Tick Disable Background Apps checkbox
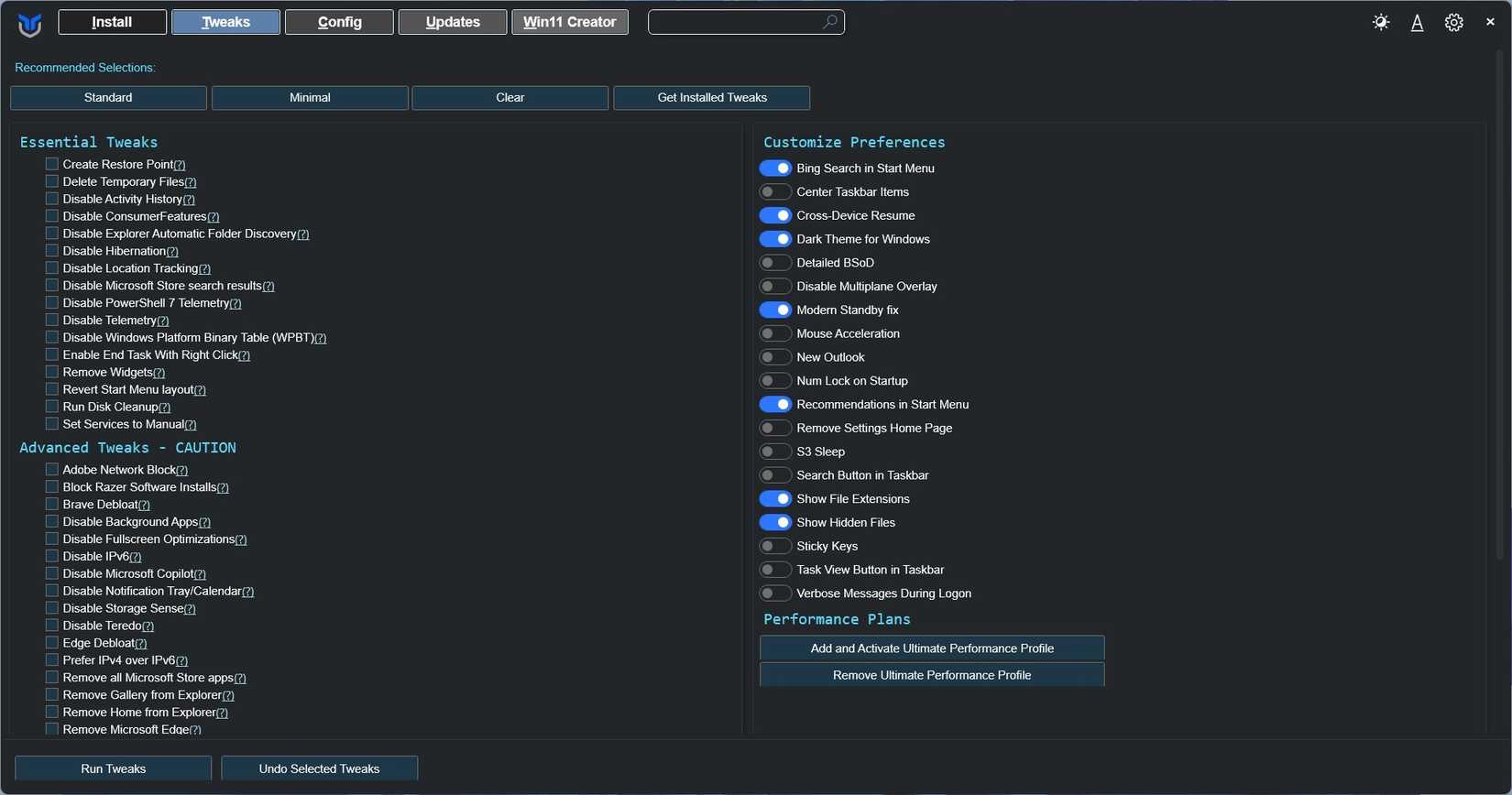 click(52, 521)
